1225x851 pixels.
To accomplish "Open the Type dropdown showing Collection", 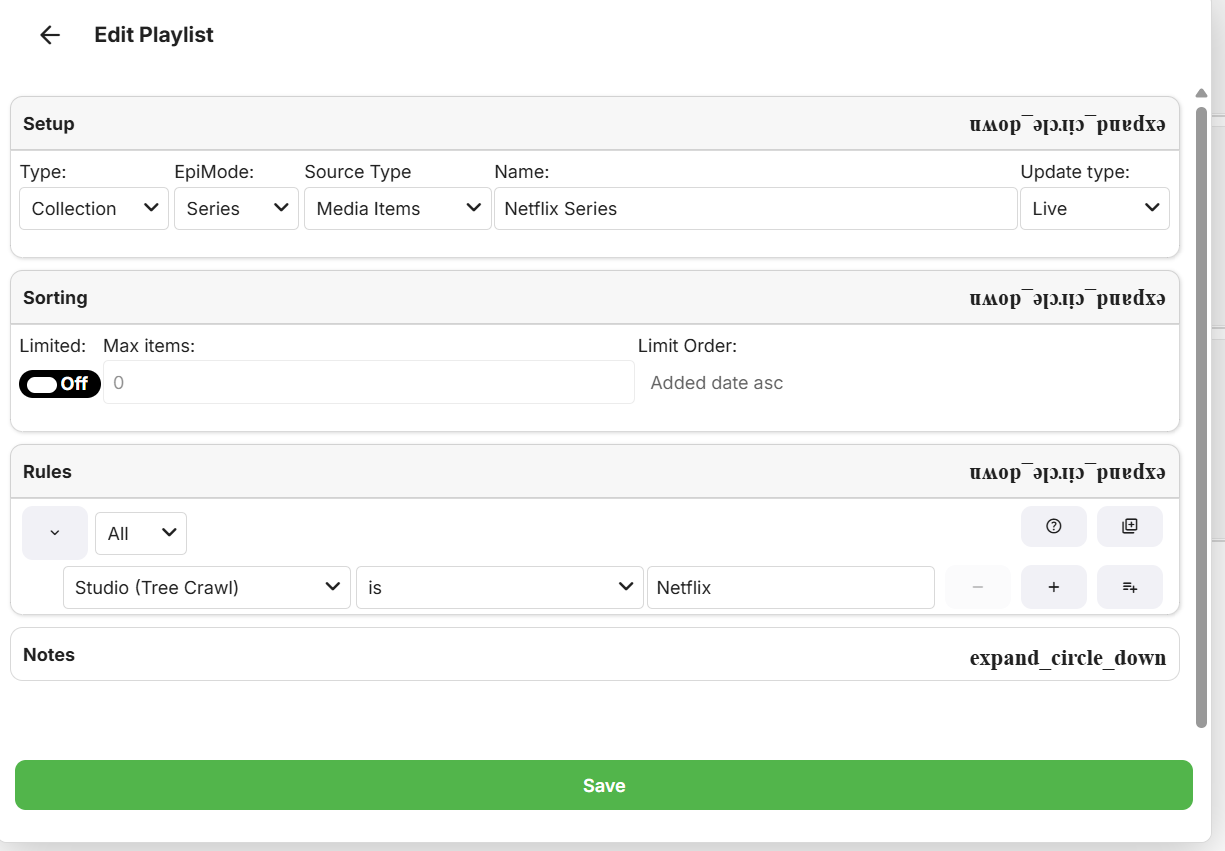I will [93, 208].
